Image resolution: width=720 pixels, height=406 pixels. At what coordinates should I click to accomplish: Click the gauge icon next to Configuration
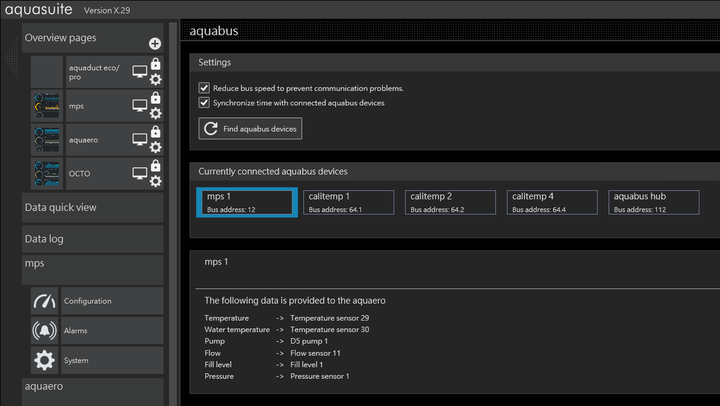[x=45, y=301]
